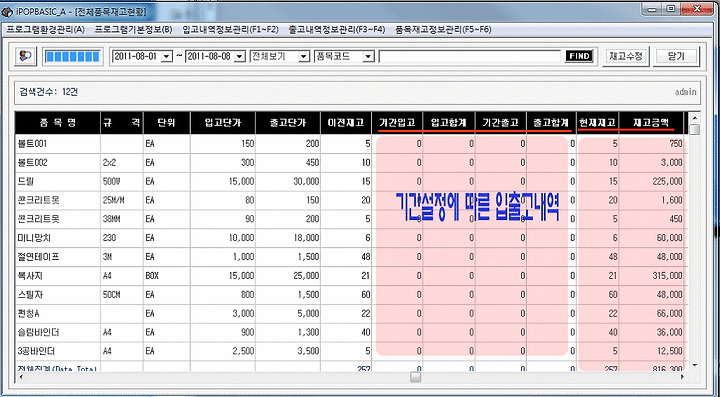Image resolution: width=720 pixels, height=397 pixels.
Task: Click the 50CM spec cell
Action: point(122,295)
